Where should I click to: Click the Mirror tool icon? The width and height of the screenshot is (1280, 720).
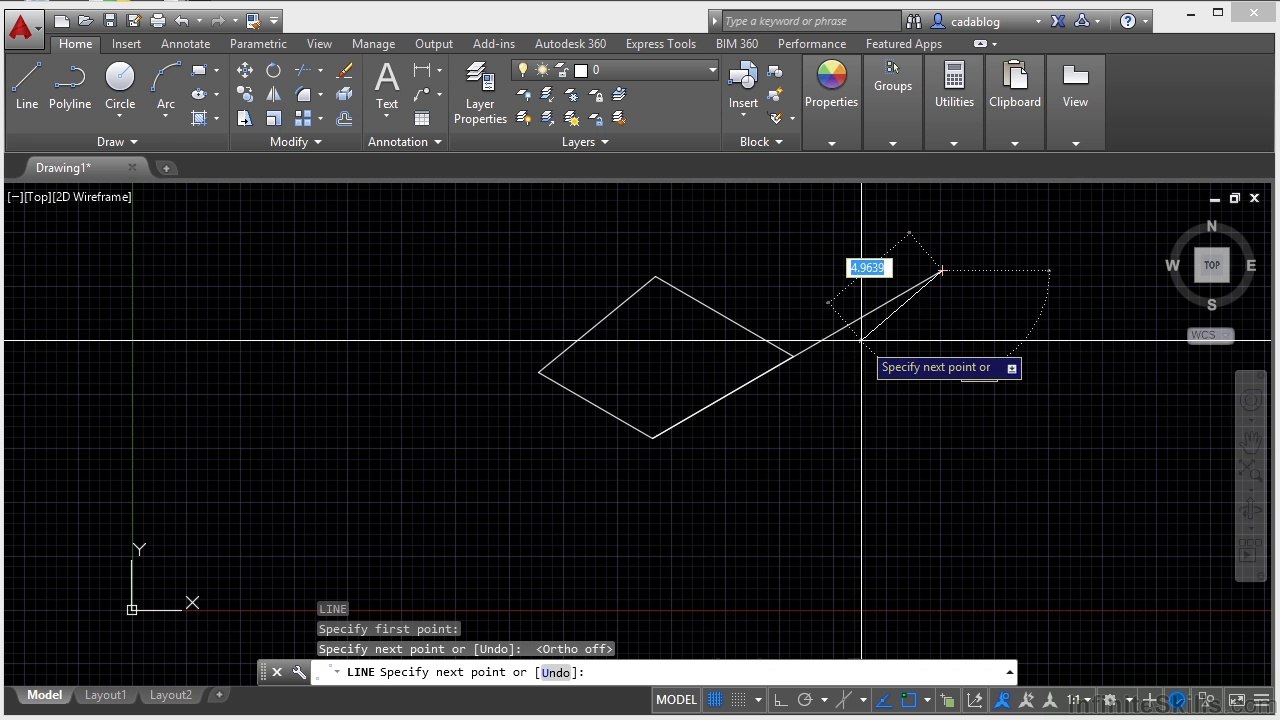(273, 94)
